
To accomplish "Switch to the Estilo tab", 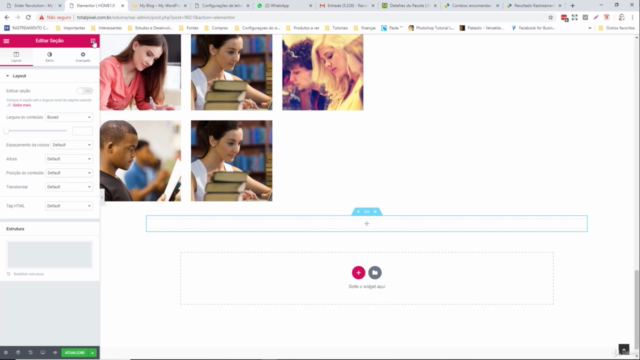I will [49, 57].
